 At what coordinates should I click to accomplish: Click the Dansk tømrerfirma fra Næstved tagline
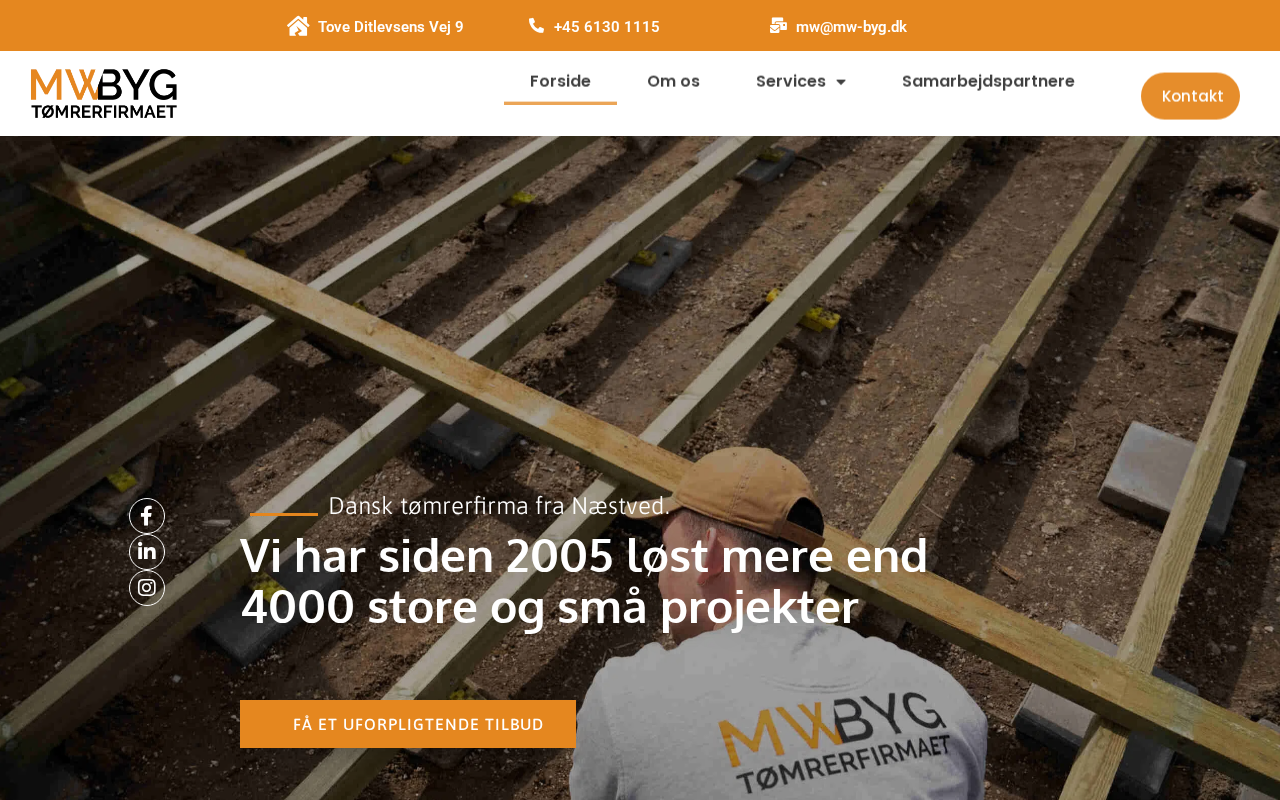499,506
